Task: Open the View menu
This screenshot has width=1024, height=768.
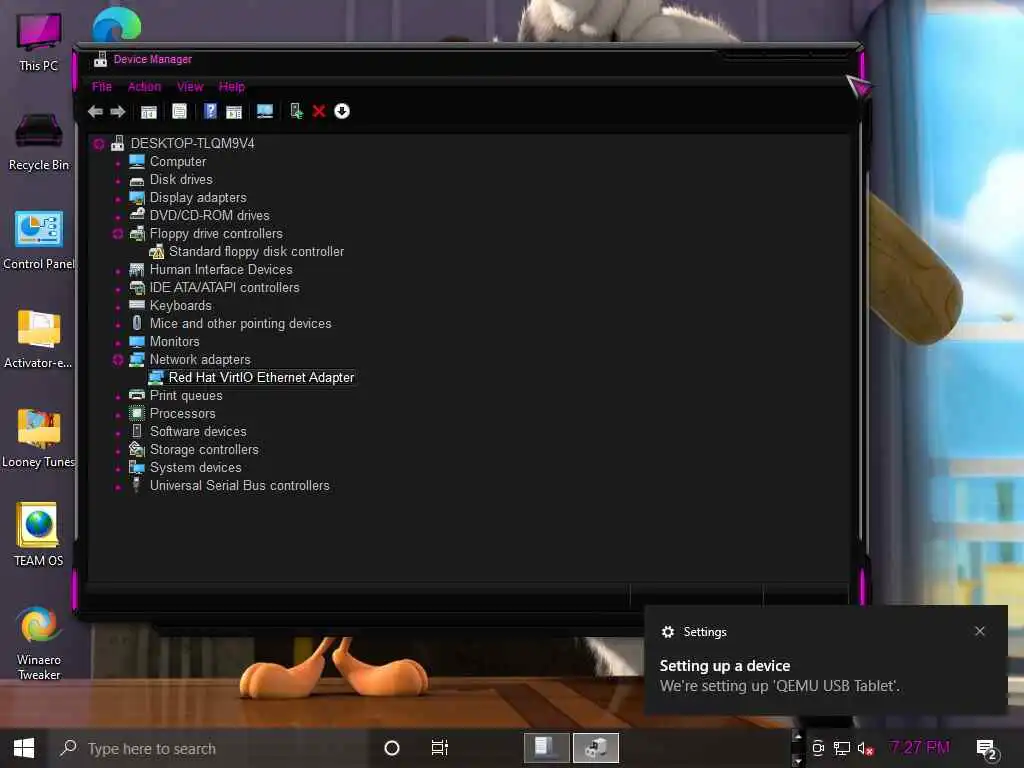Action: tap(190, 86)
